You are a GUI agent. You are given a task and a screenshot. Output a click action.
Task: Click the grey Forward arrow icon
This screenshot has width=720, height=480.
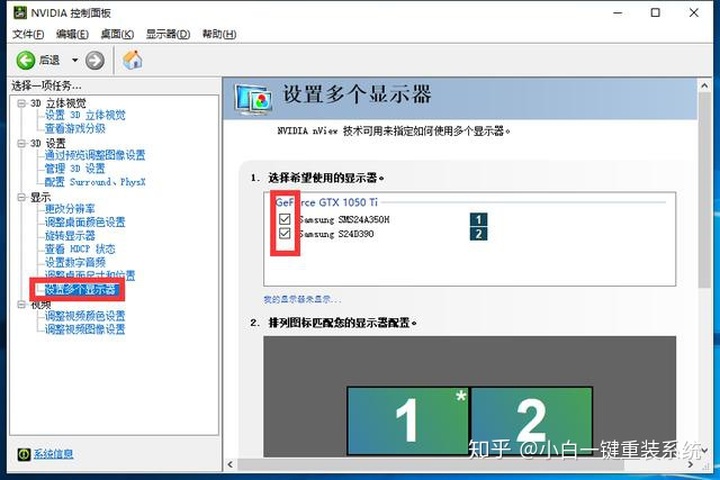[95, 60]
